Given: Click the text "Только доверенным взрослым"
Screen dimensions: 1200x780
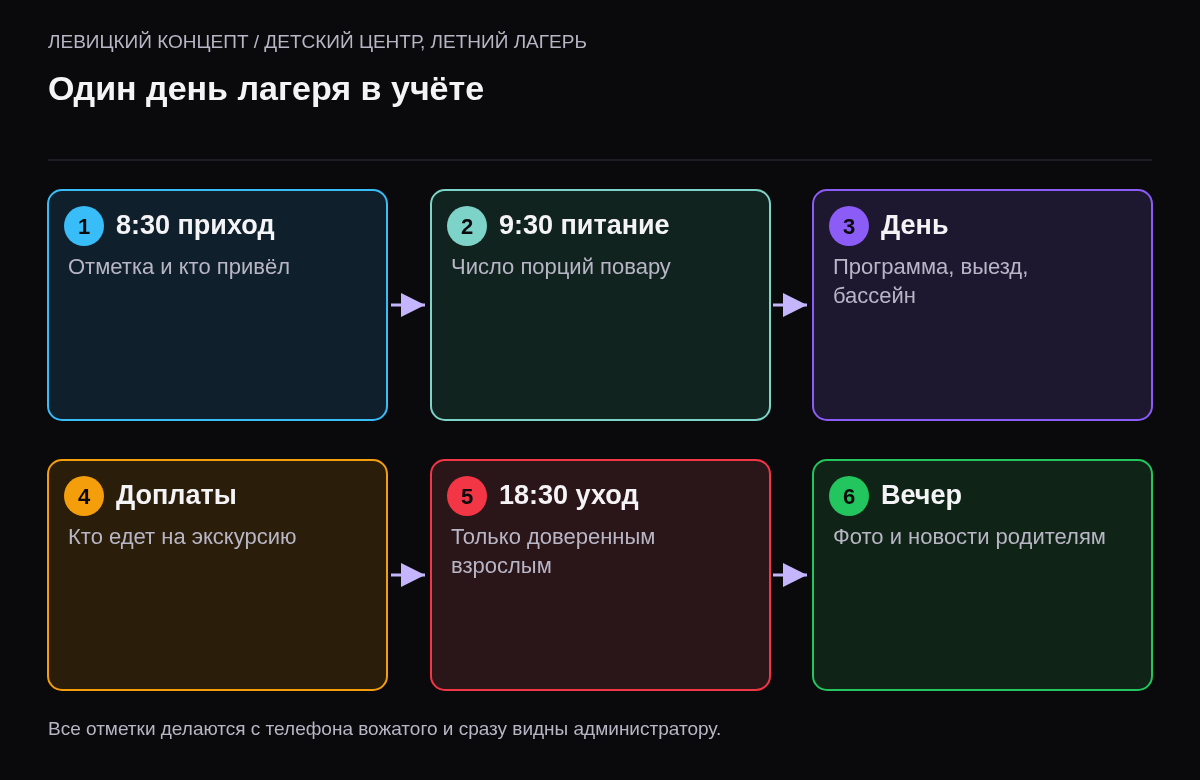Looking at the screenshot, I should click(553, 551).
